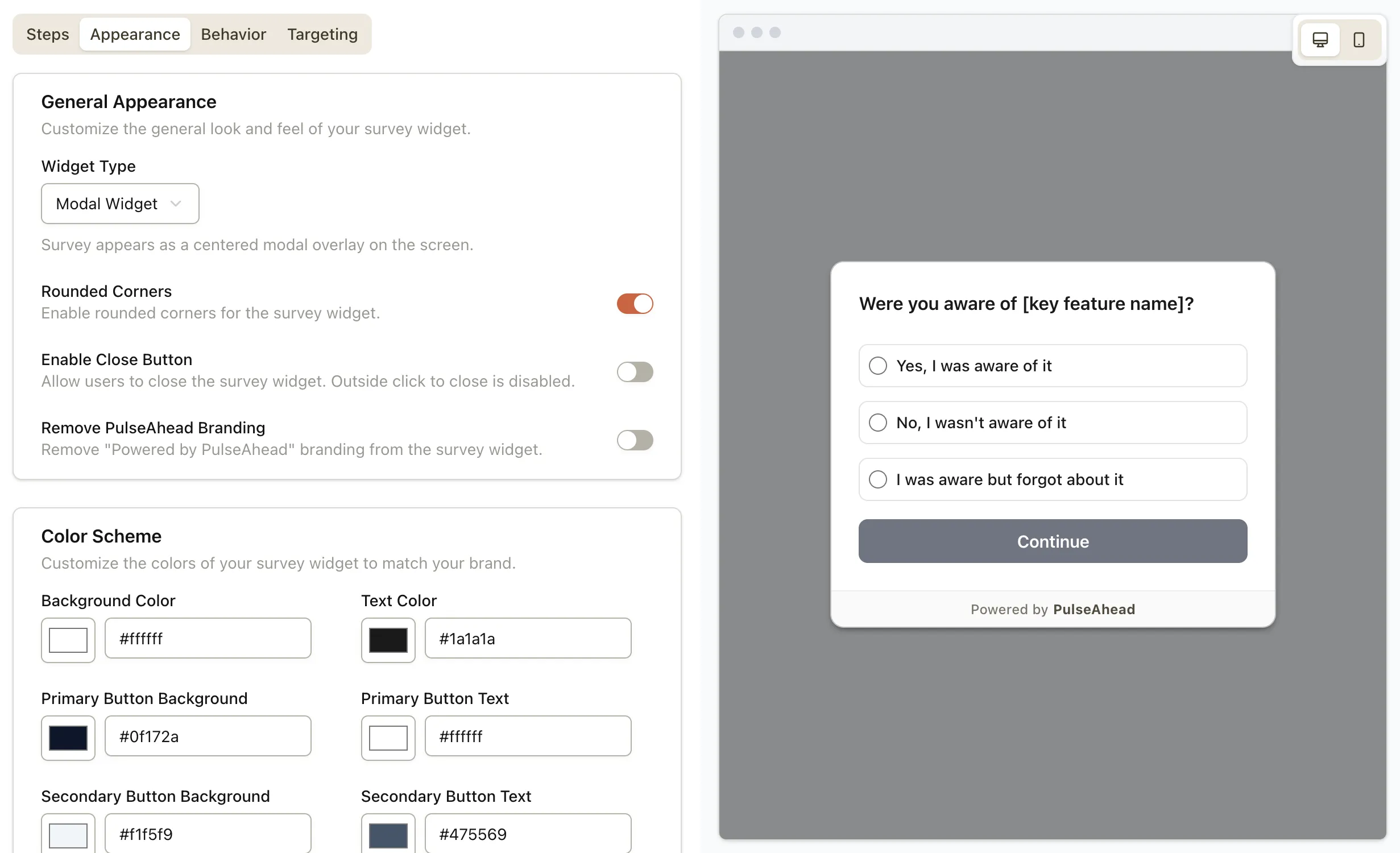This screenshot has width=1400, height=853.
Task: Edit the Text Color hex value #1a1a1a
Action: 528,639
